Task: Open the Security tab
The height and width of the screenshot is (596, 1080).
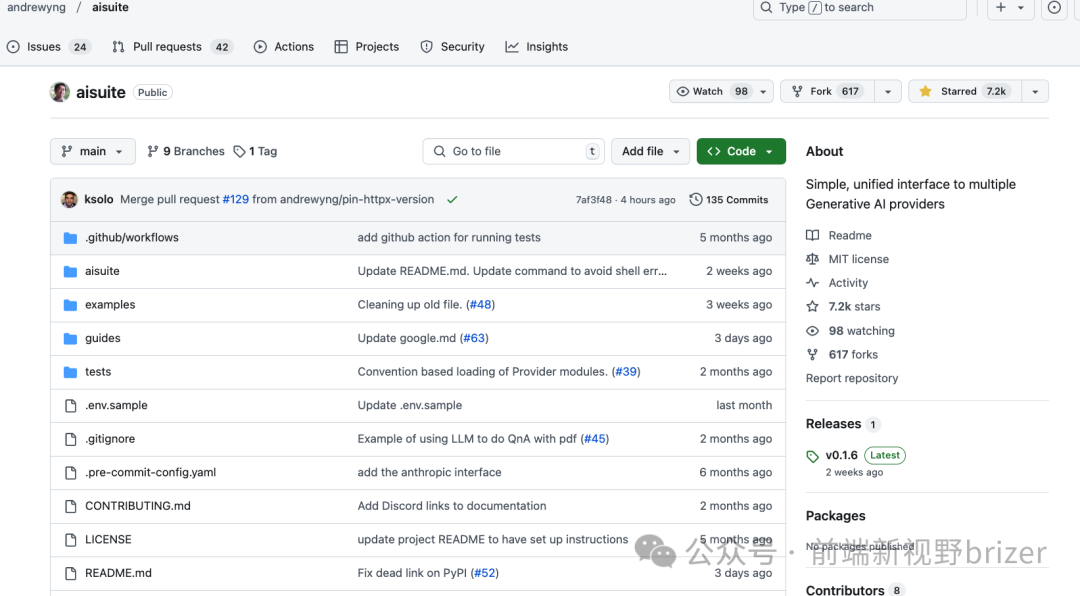Action: [453, 47]
